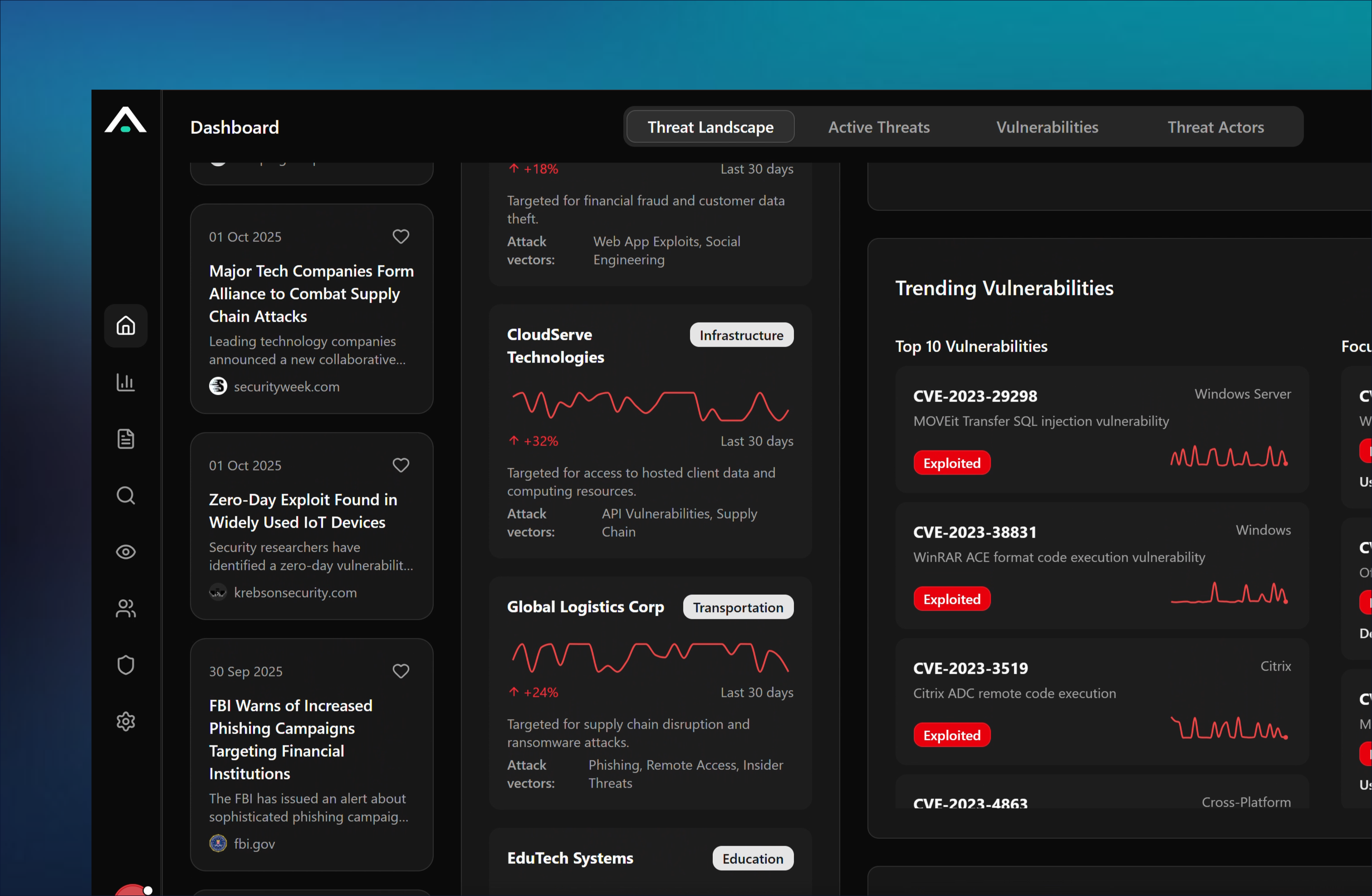This screenshot has width=1372, height=896.
Task: Click the app logo in corner
Action: coord(125,121)
